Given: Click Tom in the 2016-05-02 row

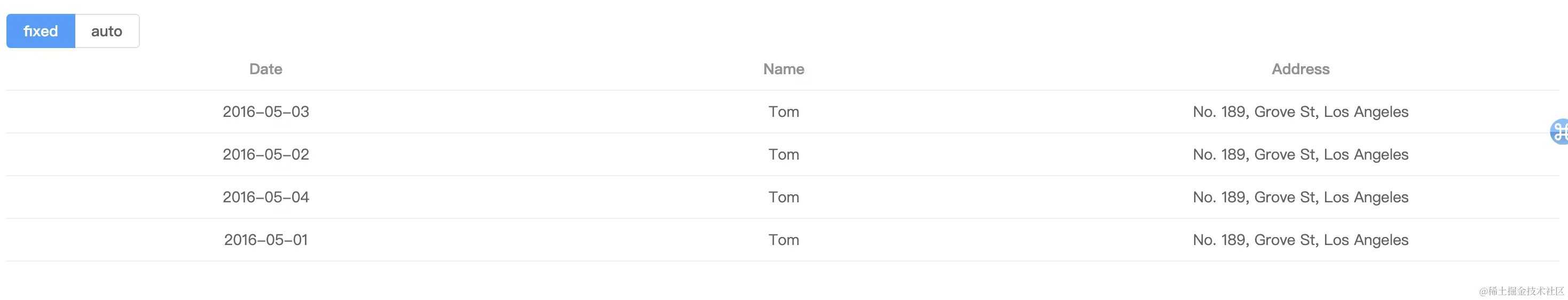Looking at the screenshot, I should pyautogui.click(x=784, y=155).
